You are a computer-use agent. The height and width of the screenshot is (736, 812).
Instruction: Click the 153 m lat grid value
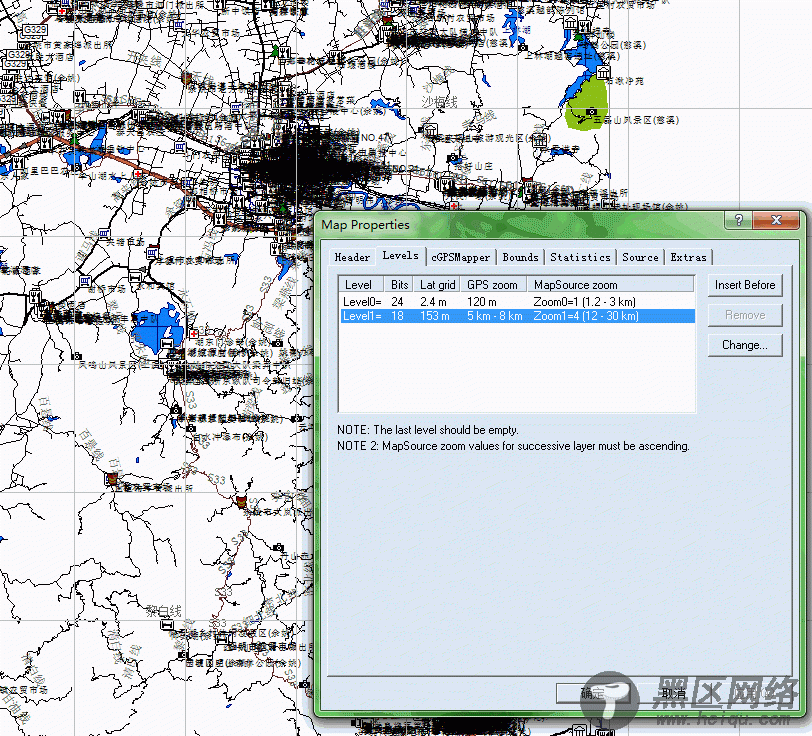pyautogui.click(x=434, y=316)
